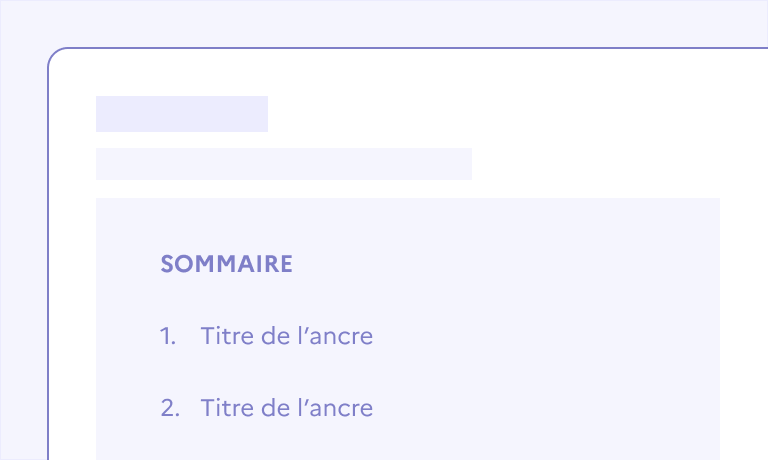Screen dimensions: 768x460
Task: Click the number "1." list marker
Action: [168, 336]
